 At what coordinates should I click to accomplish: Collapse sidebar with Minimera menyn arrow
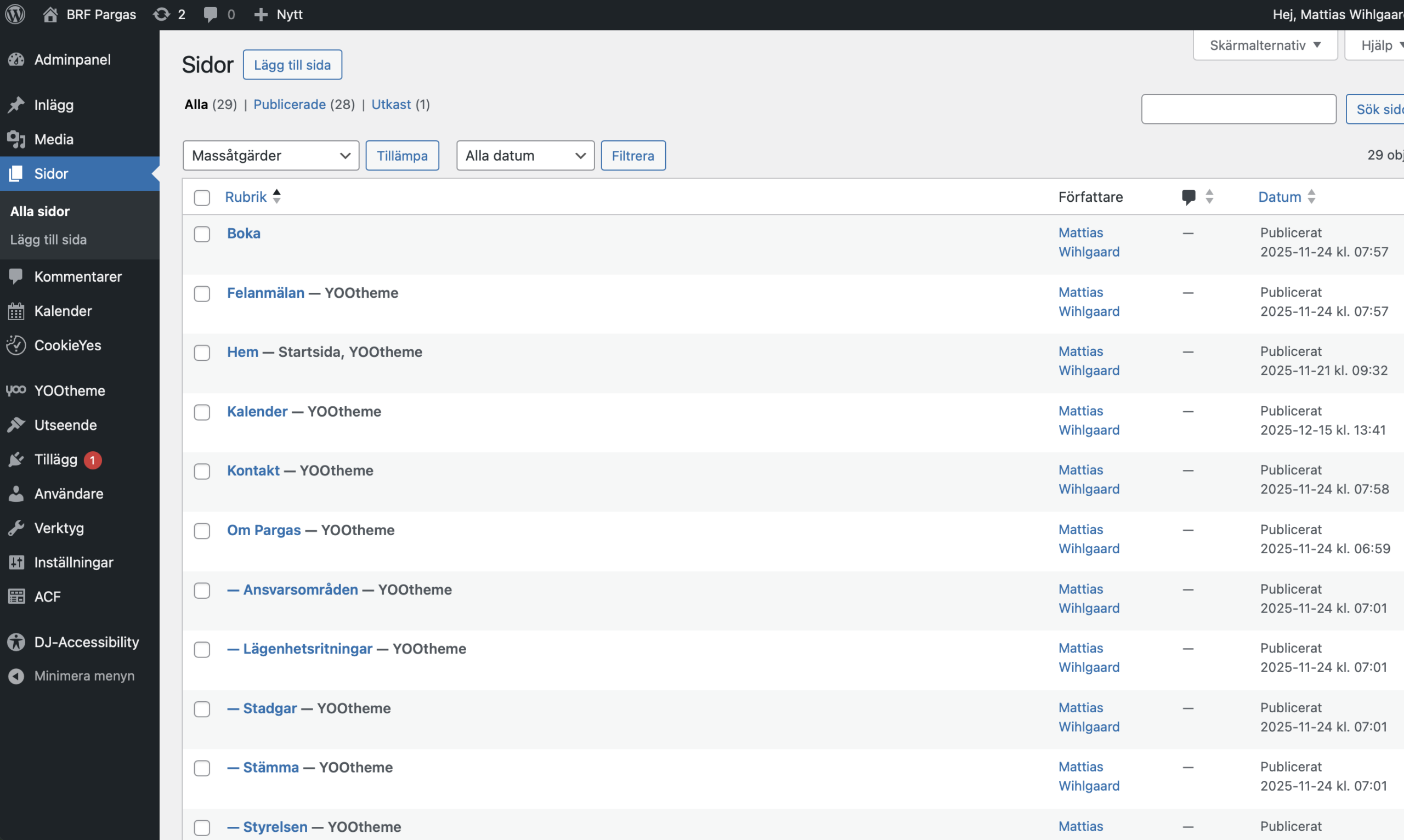(x=16, y=676)
